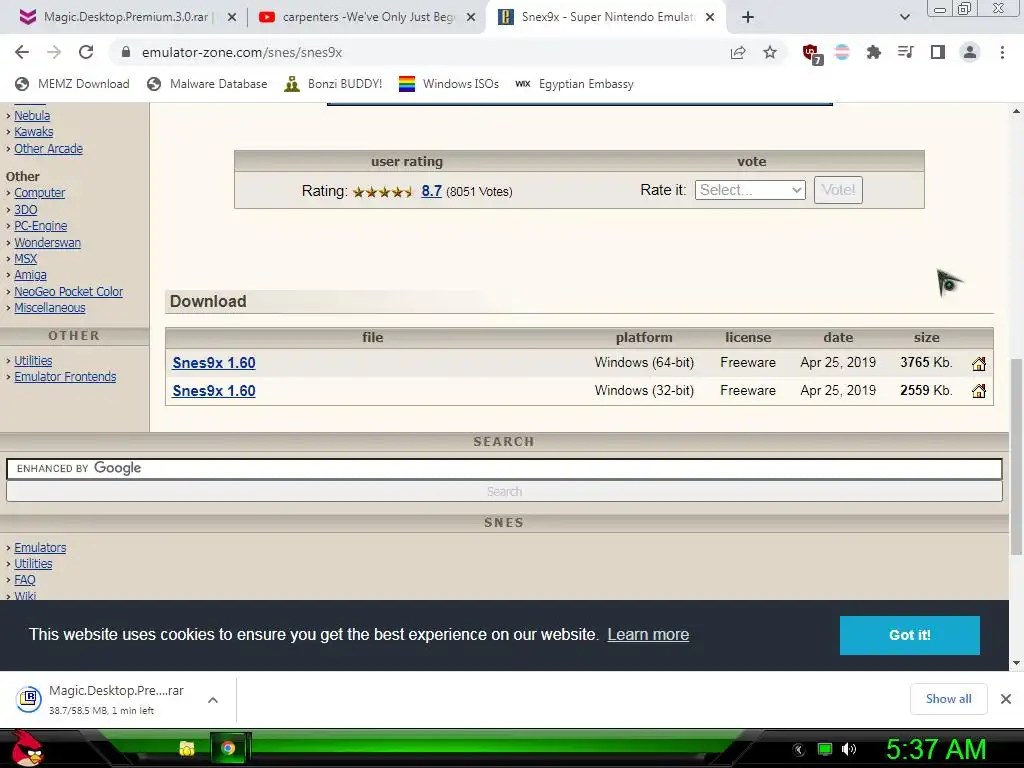1024x768 pixels.
Task: Open the media control playlist icon
Action: [x=905, y=52]
